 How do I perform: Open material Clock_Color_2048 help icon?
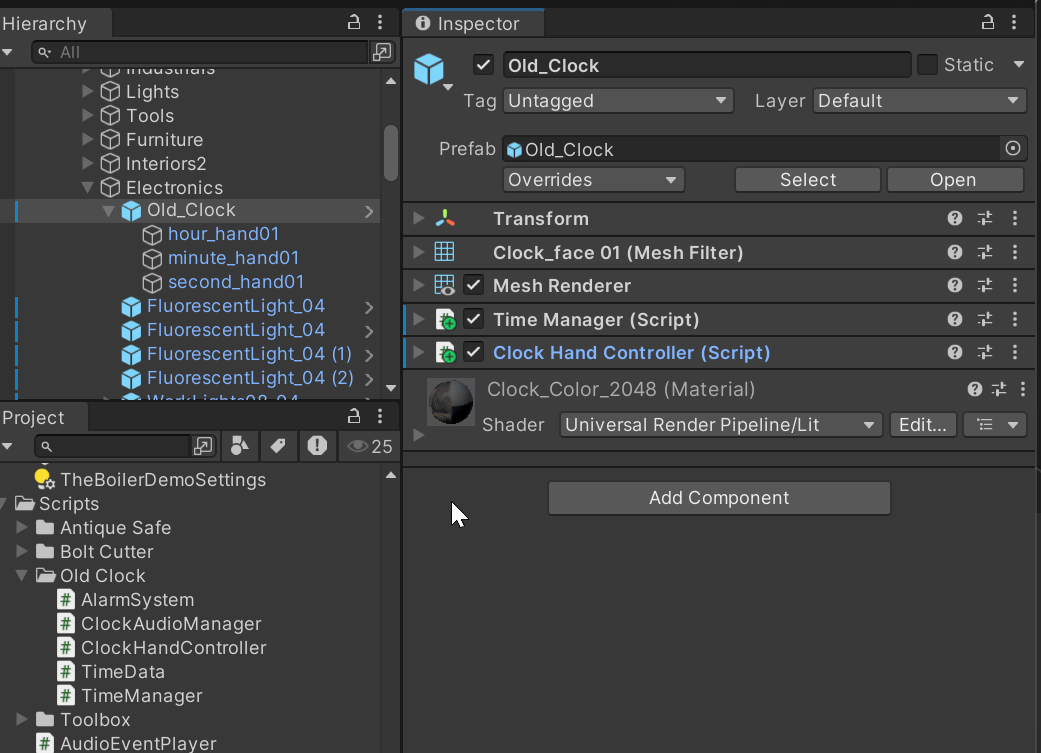[x=974, y=389]
